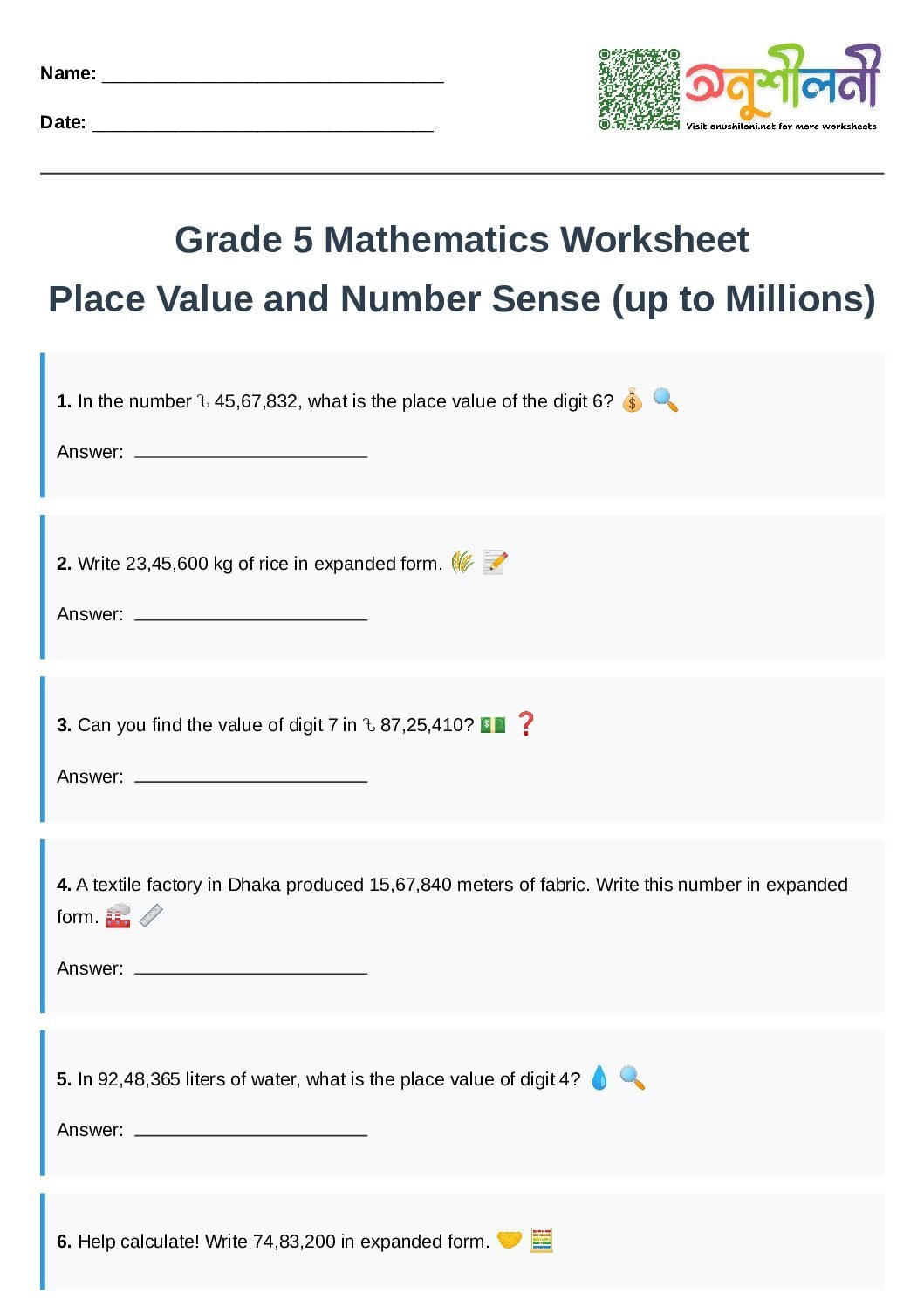Click the answer line for question 1

point(251,453)
